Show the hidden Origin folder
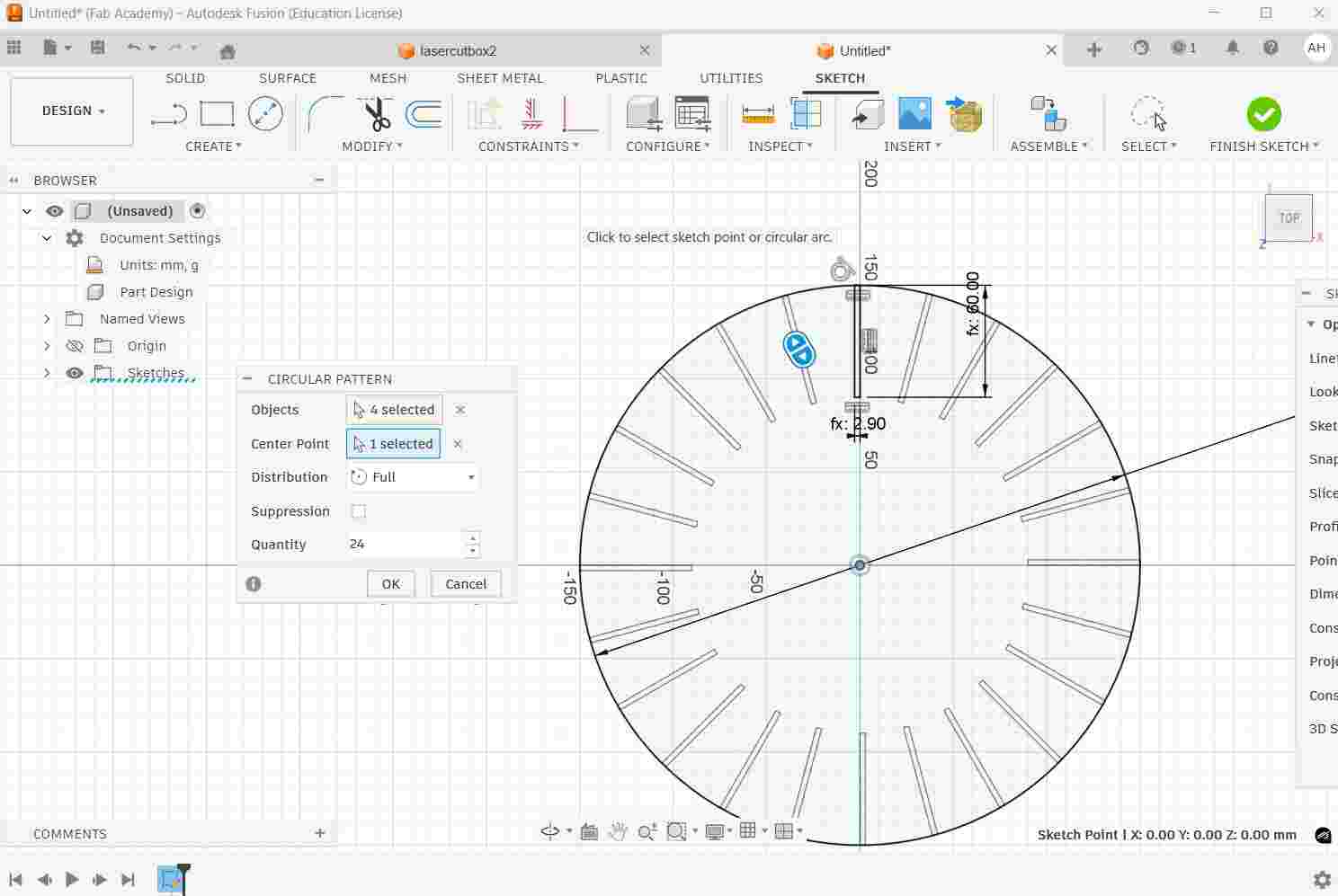1338x896 pixels. pyautogui.click(x=75, y=346)
